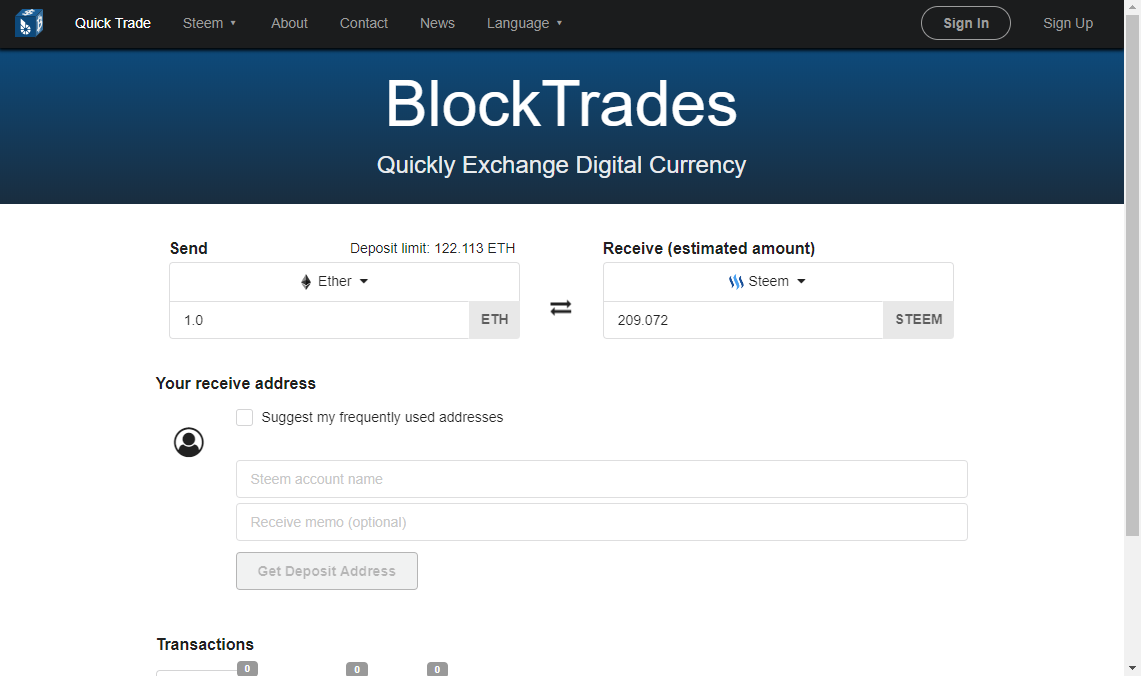This screenshot has height=676, width=1141.
Task: Click the scrollbar down arrow
Action: [1132, 667]
